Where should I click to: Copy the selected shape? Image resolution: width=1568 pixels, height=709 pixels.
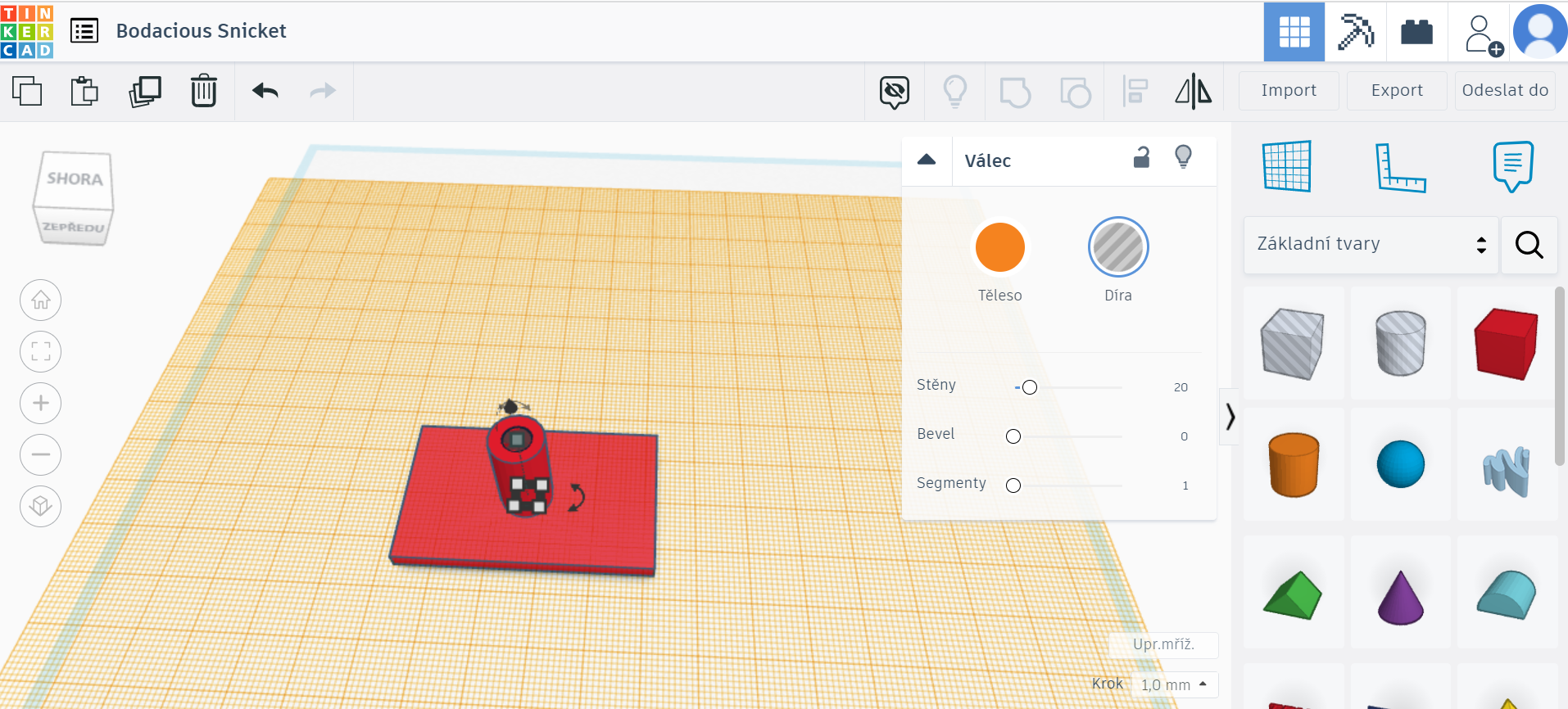pos(28,91)
